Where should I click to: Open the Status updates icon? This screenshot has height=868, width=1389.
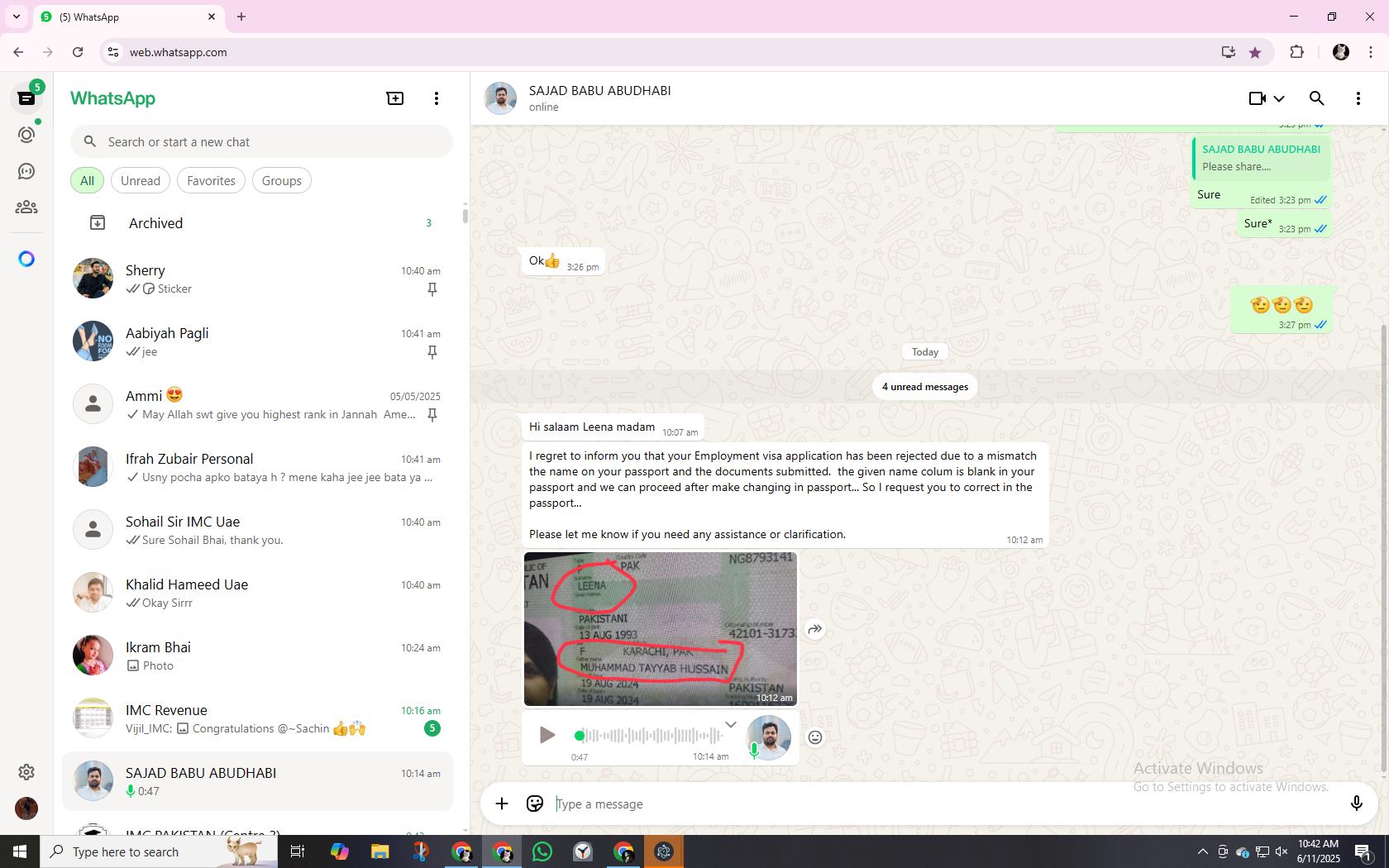pyautogui.click(x=26, y=135)
